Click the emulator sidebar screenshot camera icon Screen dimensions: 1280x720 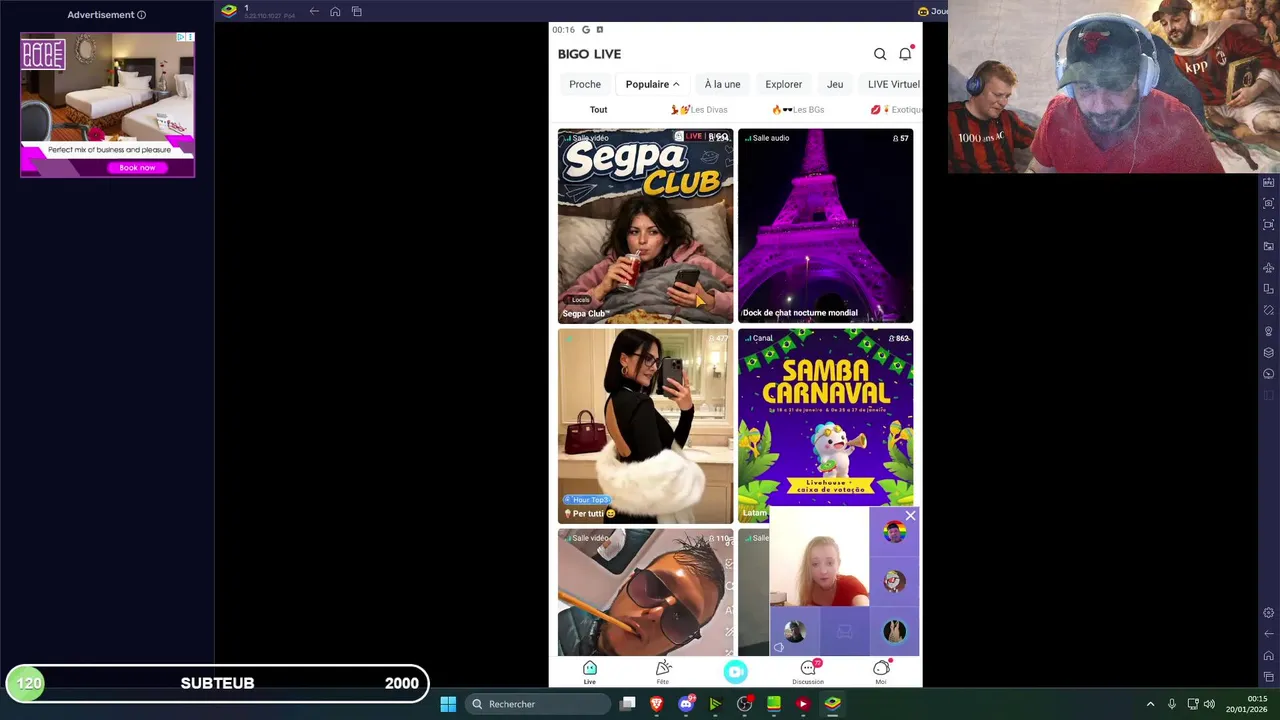(1269, 203)
